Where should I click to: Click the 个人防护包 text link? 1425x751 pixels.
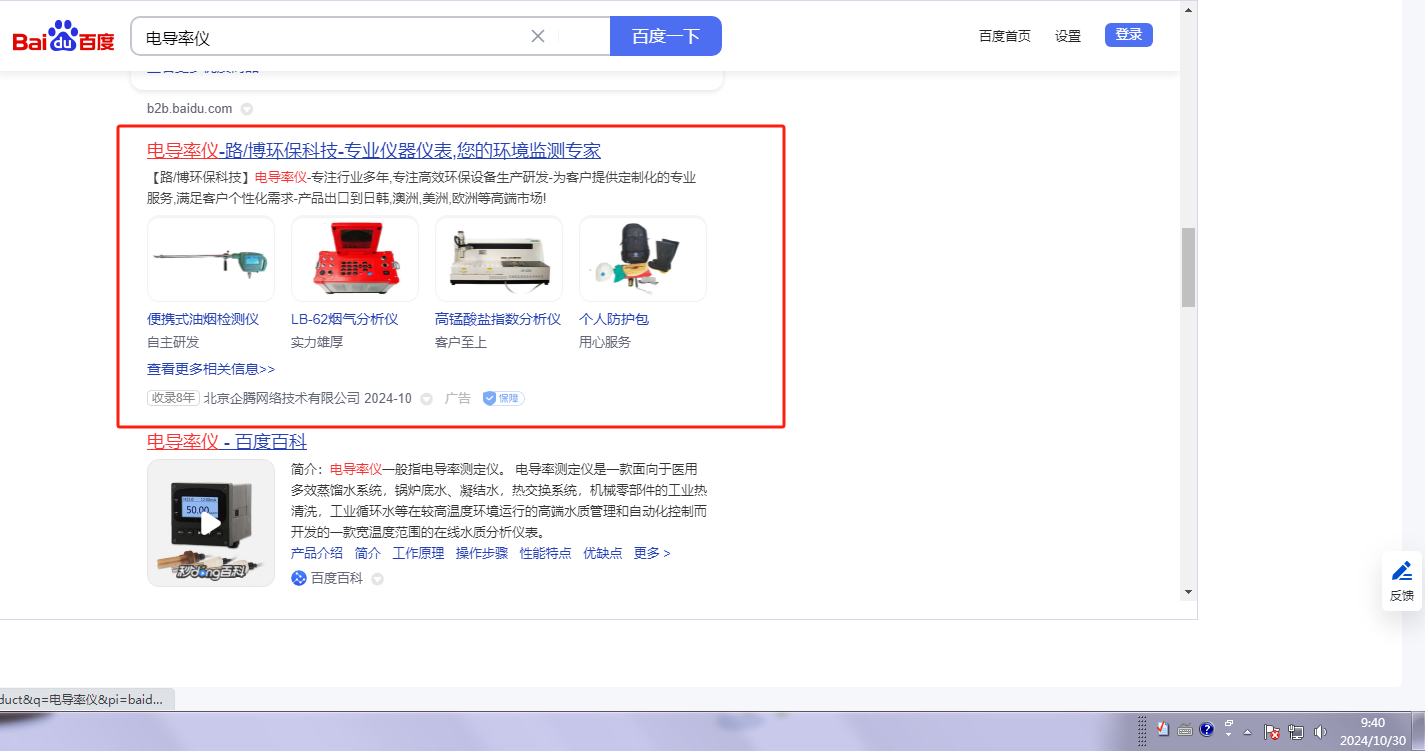[614, 319]
